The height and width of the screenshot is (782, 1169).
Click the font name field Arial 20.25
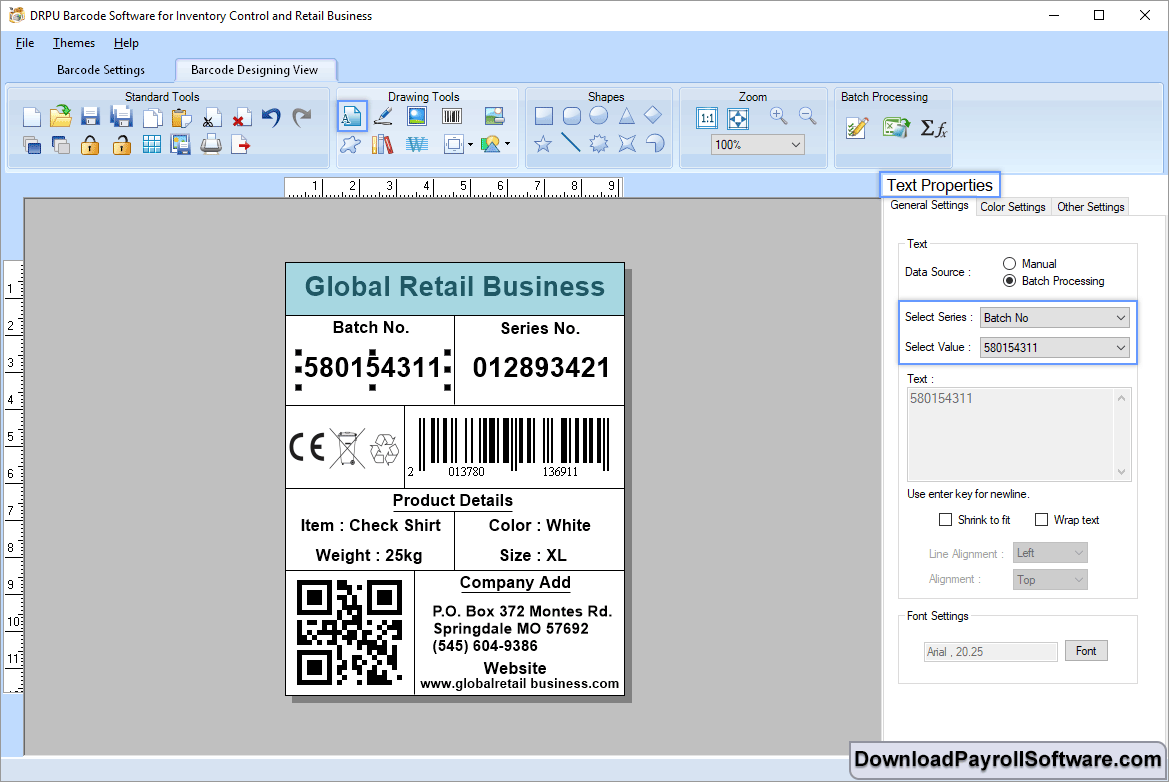click(x=991, y=652)
